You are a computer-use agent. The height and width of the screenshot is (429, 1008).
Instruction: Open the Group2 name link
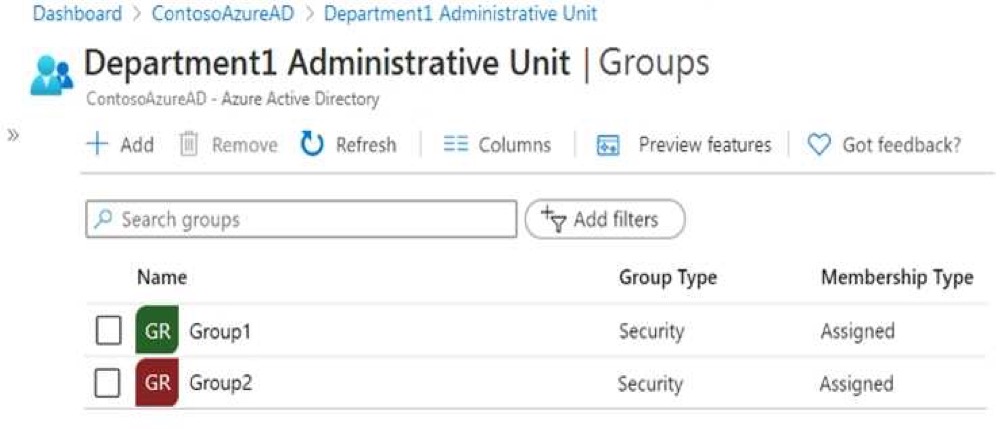220,383
